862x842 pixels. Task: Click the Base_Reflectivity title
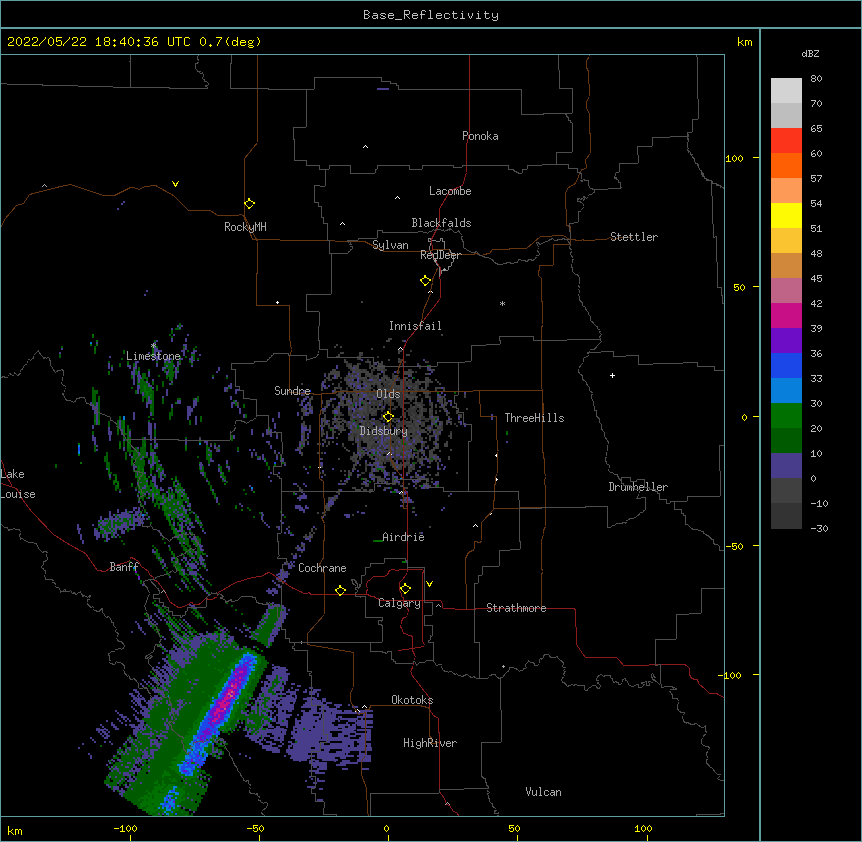(431, 15)
